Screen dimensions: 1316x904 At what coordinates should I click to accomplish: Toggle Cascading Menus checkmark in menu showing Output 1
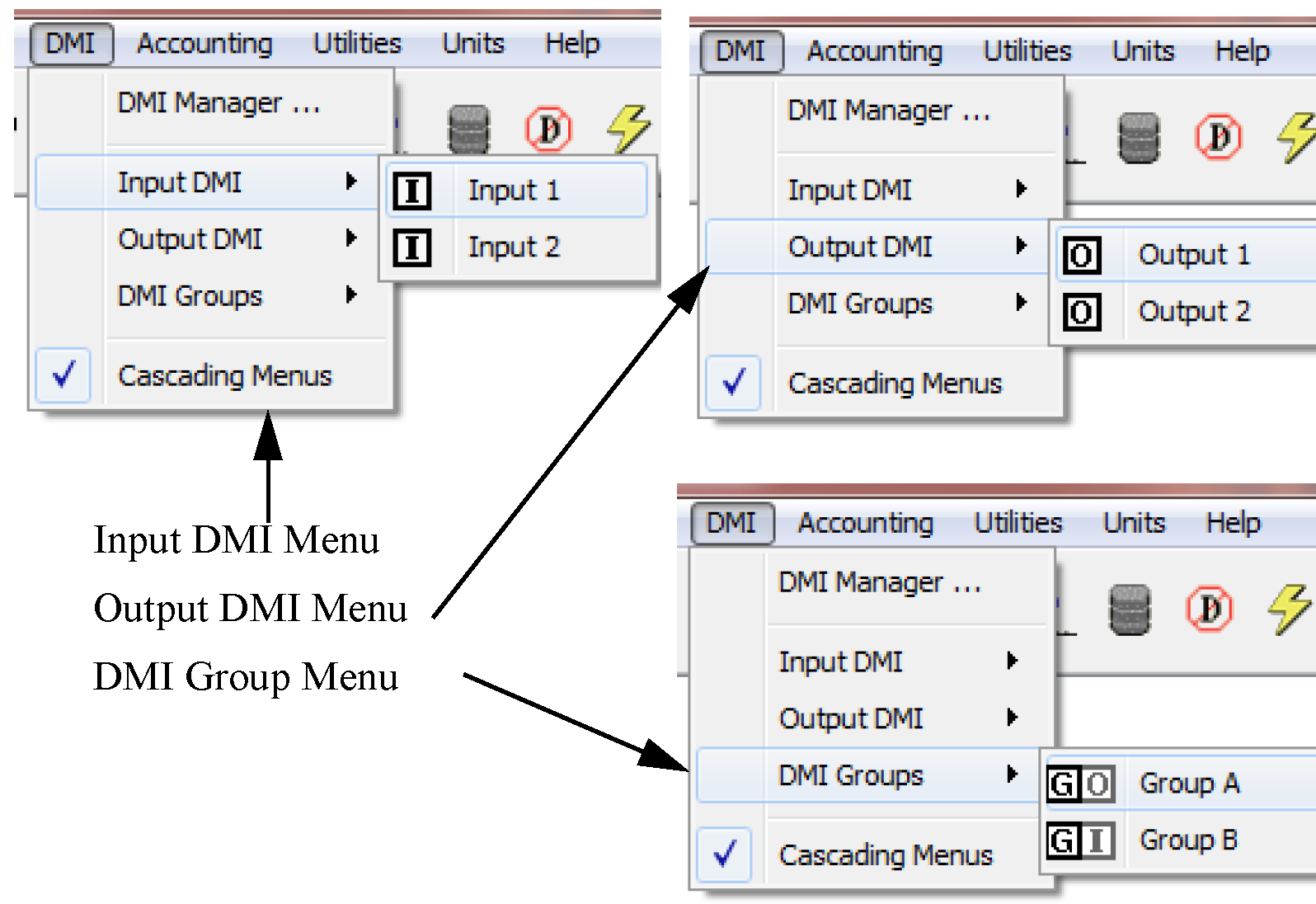tap(733, 384)
